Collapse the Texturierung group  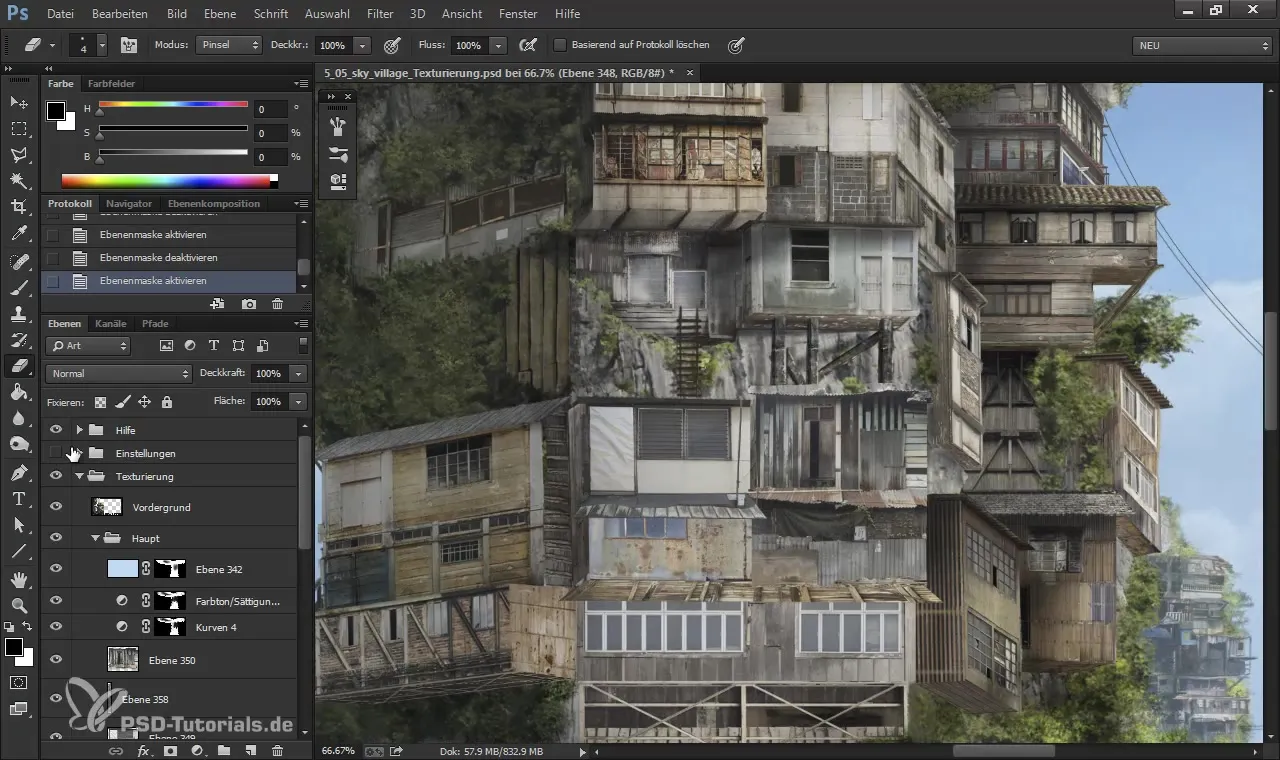[x=79, y=476]
